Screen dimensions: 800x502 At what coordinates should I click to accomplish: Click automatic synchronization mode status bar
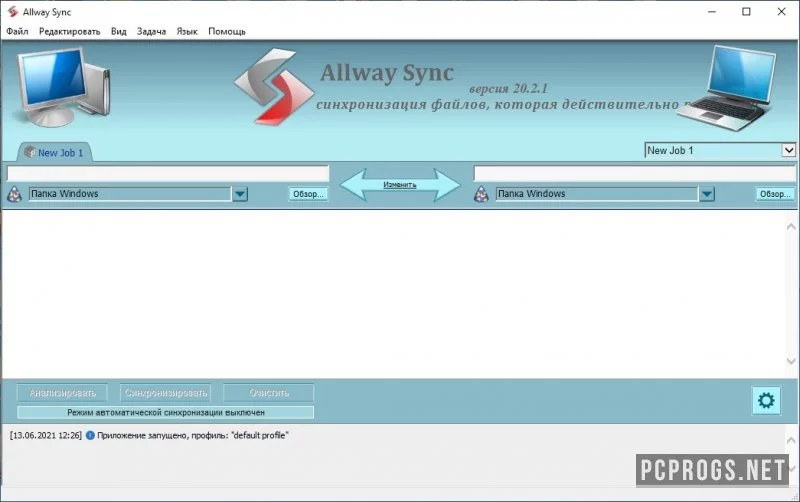click(x=166, y=412)
